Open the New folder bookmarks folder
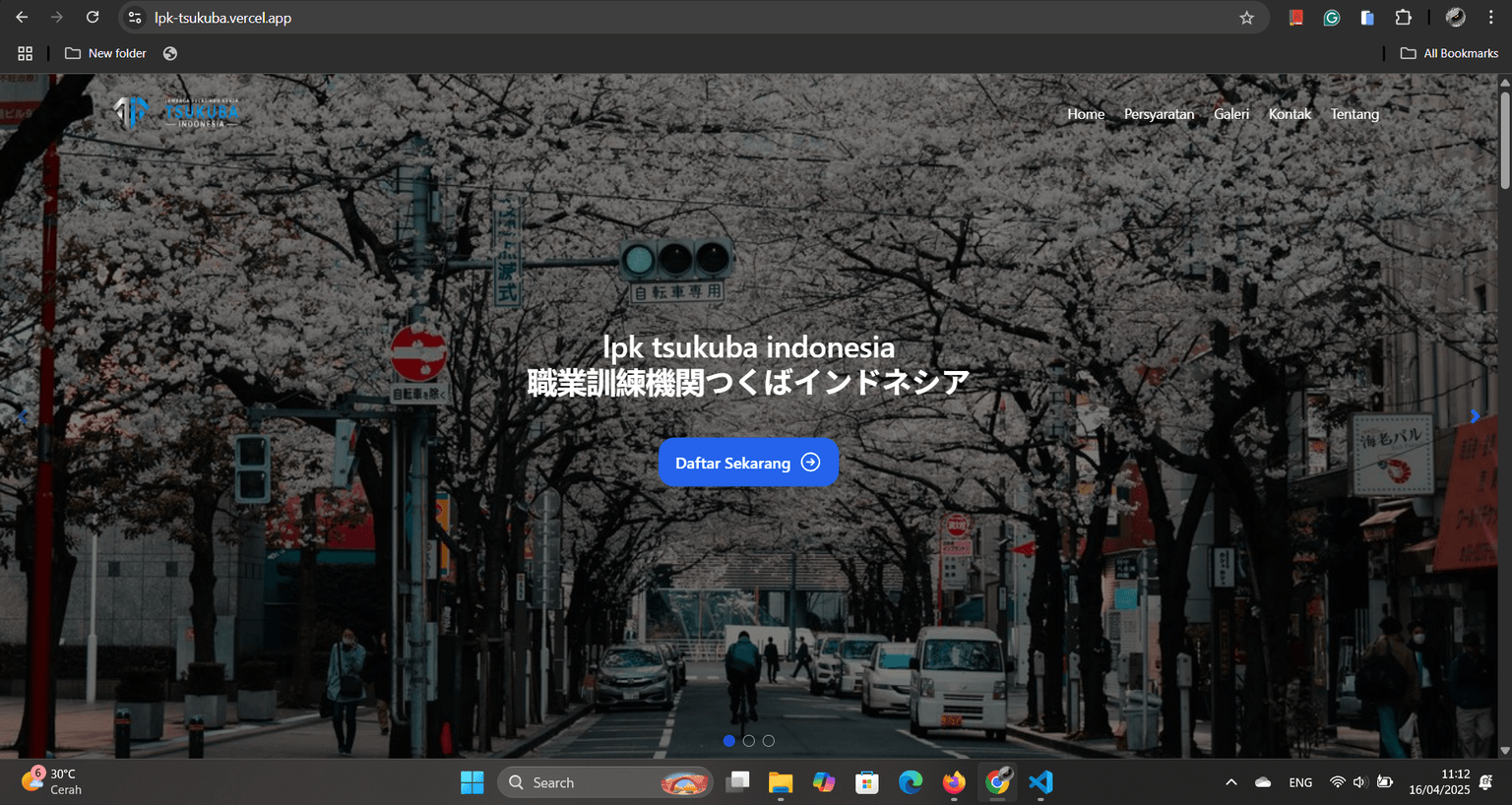This screenshot has width=1512, height=805. [x=105, y=53]
